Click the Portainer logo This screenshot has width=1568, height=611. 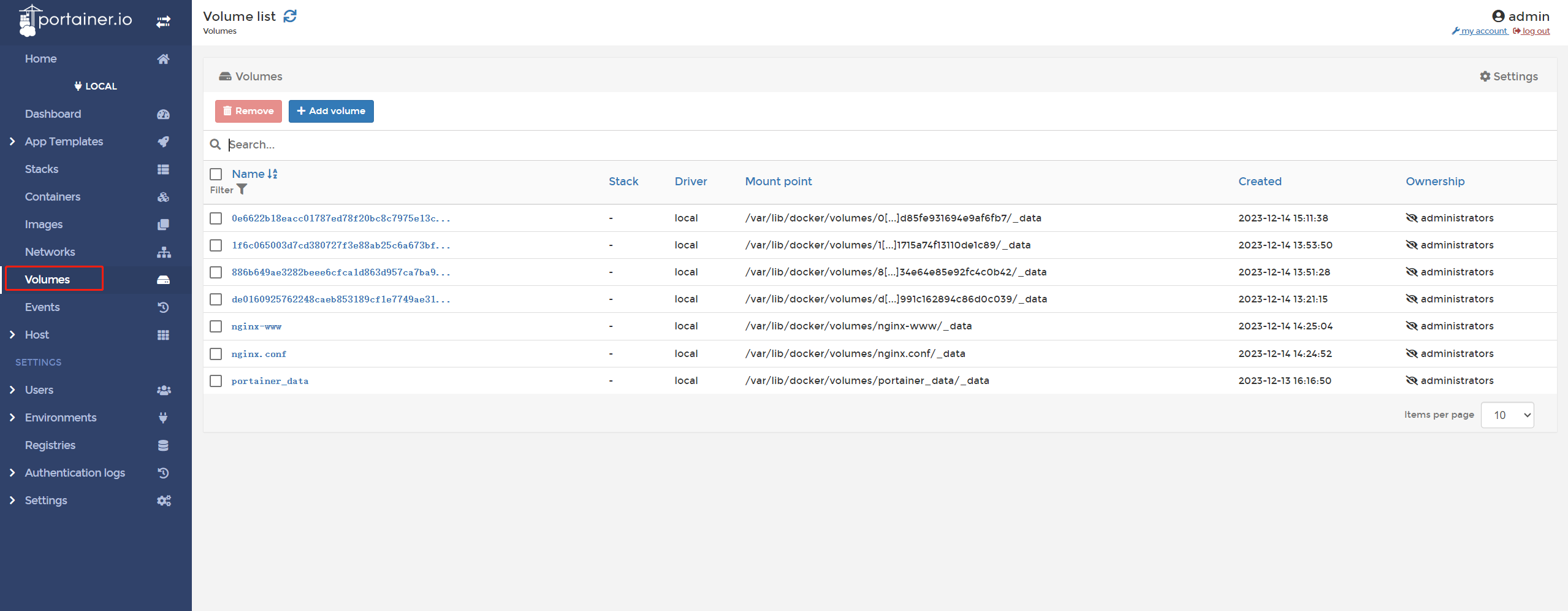tap(75, 20)
